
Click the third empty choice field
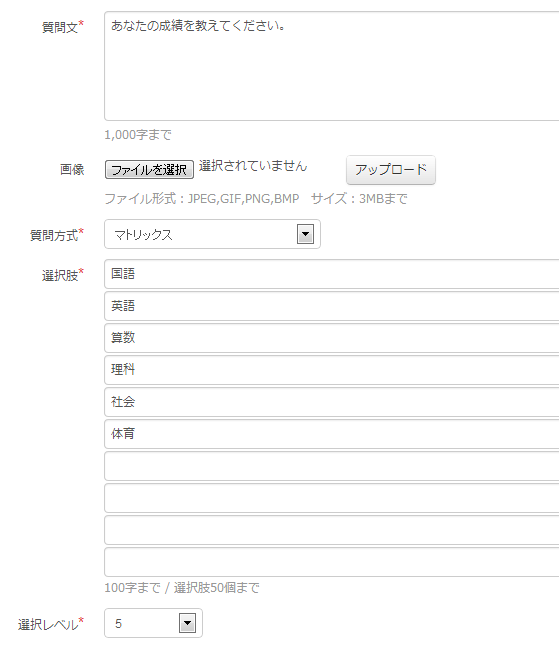pos(332,530)
